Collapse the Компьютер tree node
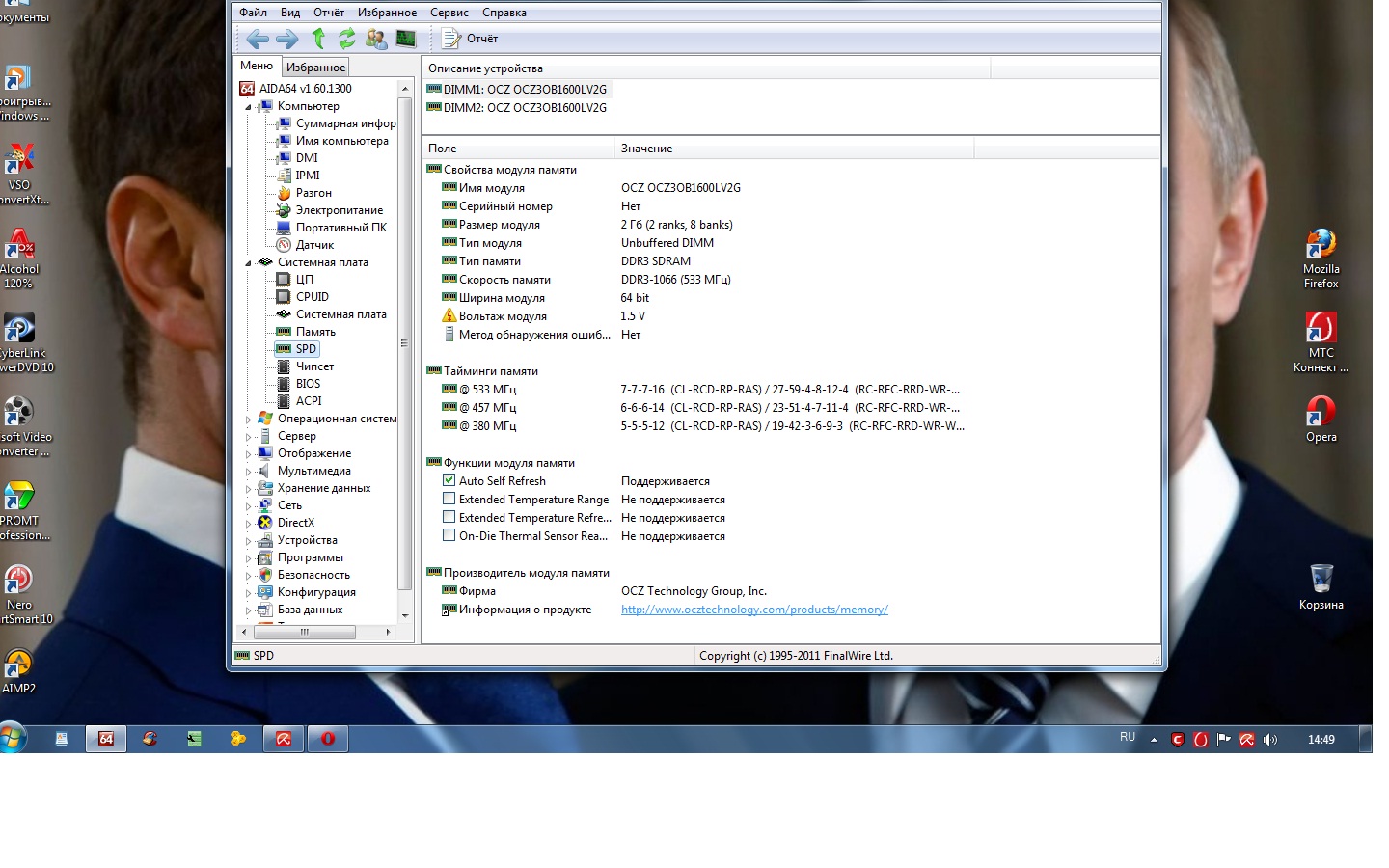The image size is (1389, 868). [248, 107]
